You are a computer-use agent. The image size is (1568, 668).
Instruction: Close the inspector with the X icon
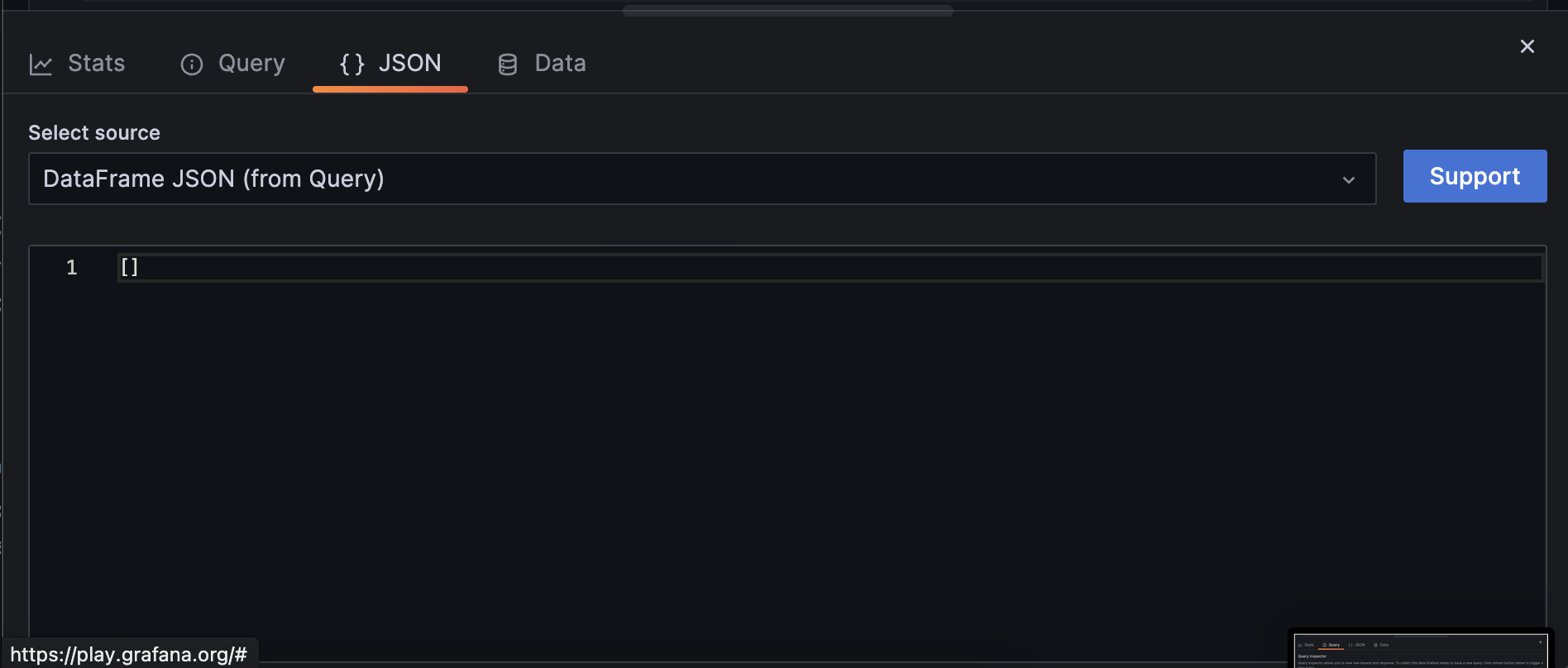click(1527, 46)
